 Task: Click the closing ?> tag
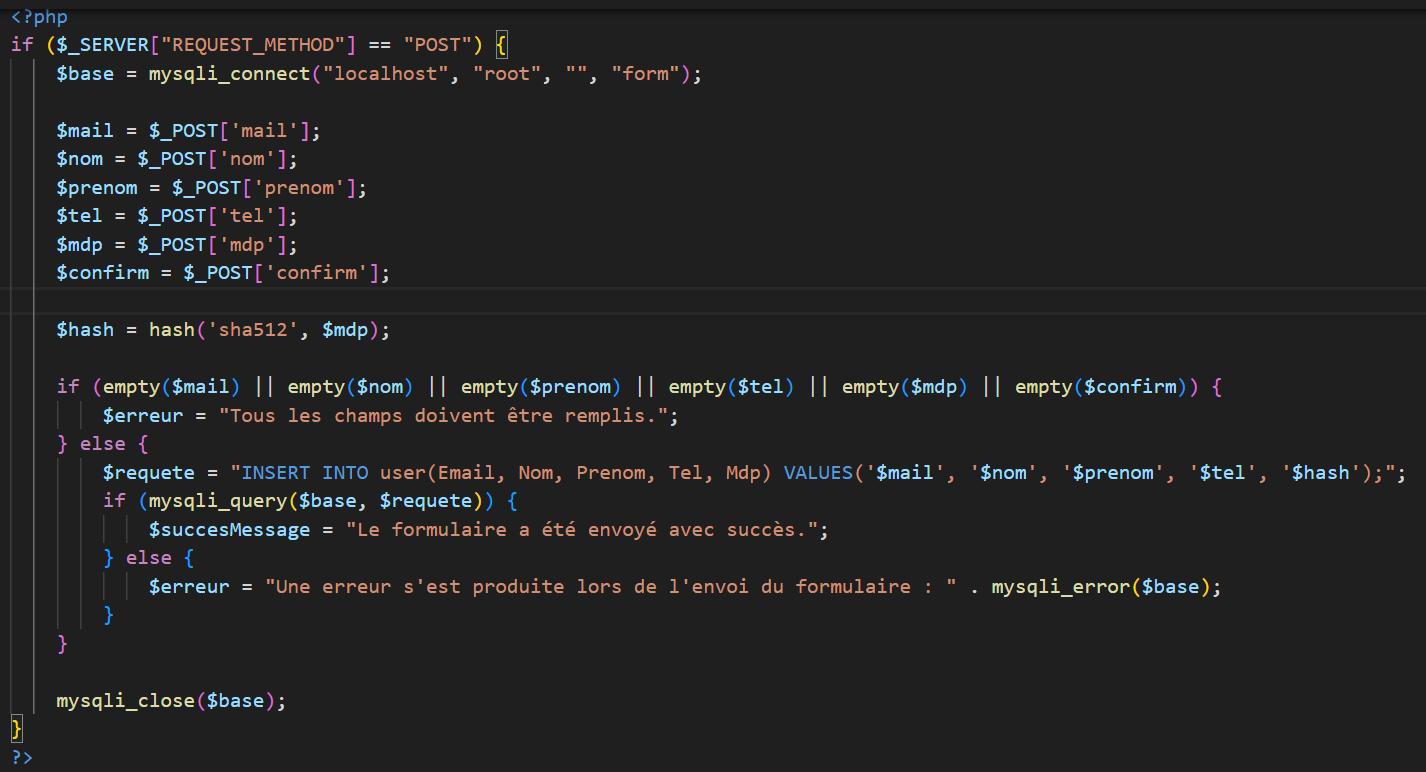[x=21, y=757]
